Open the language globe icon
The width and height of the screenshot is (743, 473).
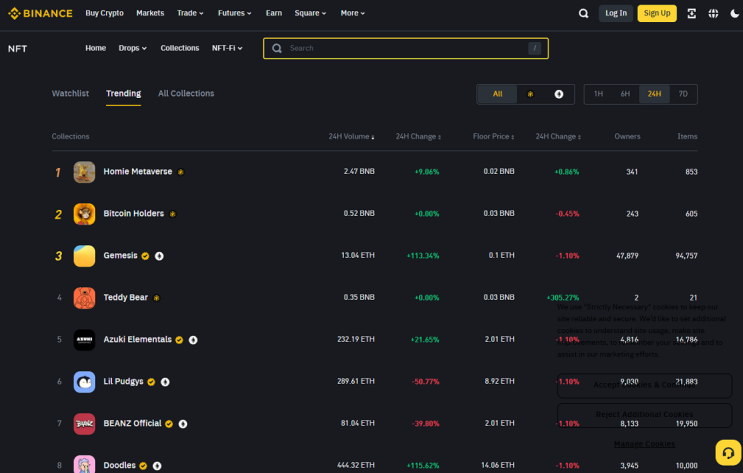coord(713,13)
